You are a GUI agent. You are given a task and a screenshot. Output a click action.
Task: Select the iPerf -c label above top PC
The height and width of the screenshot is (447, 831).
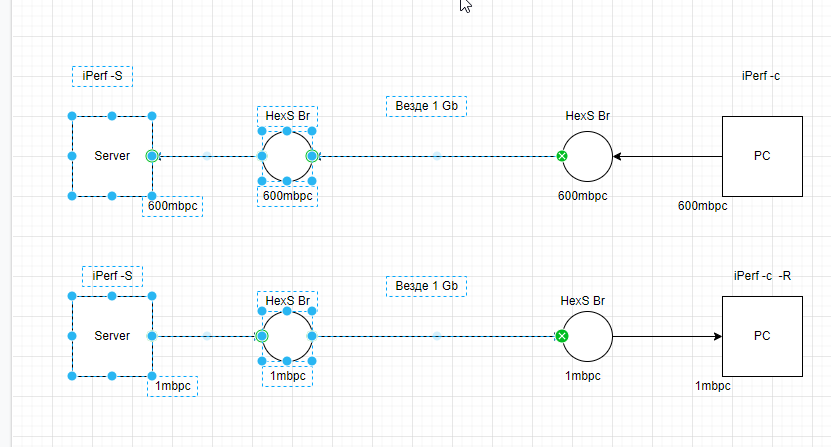pos(761,76)
